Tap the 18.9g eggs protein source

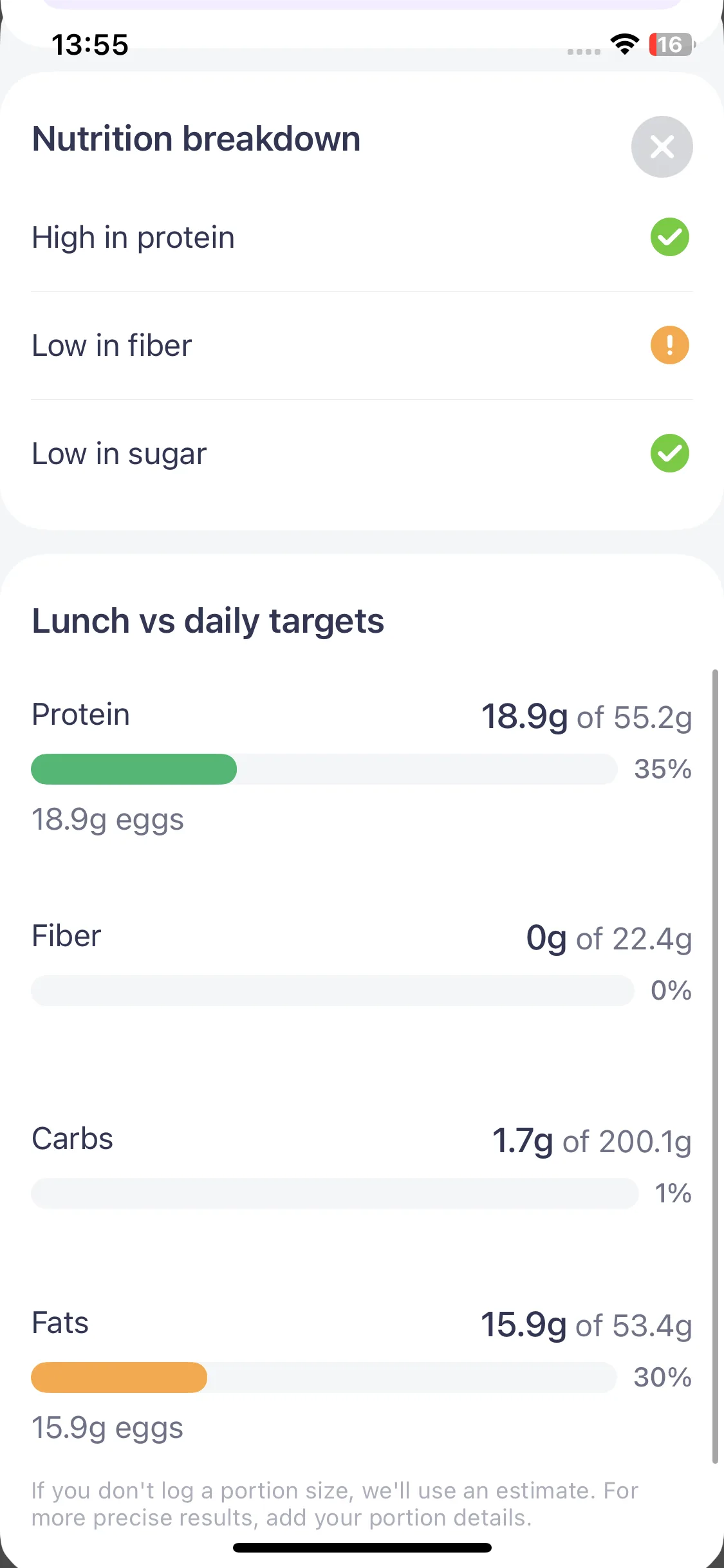pyautogui.click(x=107, y=820)
